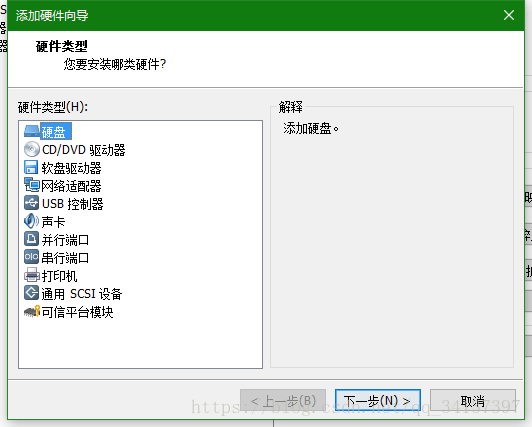Click the parallel port (并行端口) icon
This screenshot has height=427, width=532.
point(31,239)
